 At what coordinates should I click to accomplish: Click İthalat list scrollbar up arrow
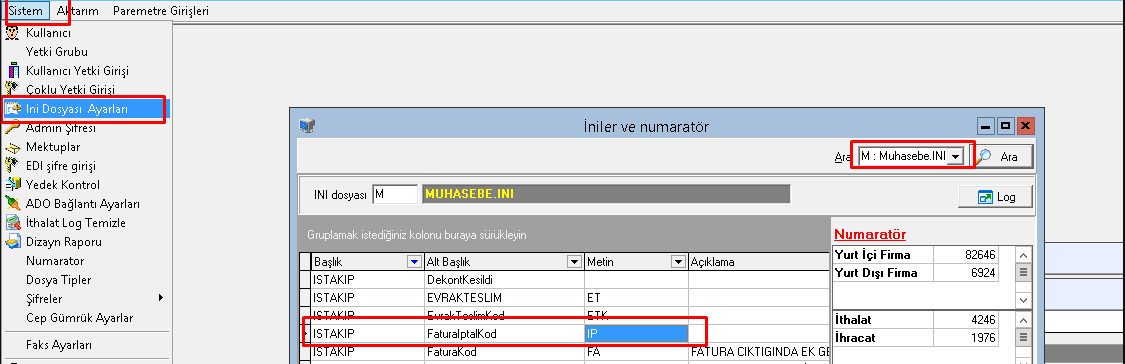click(1024, 320)
